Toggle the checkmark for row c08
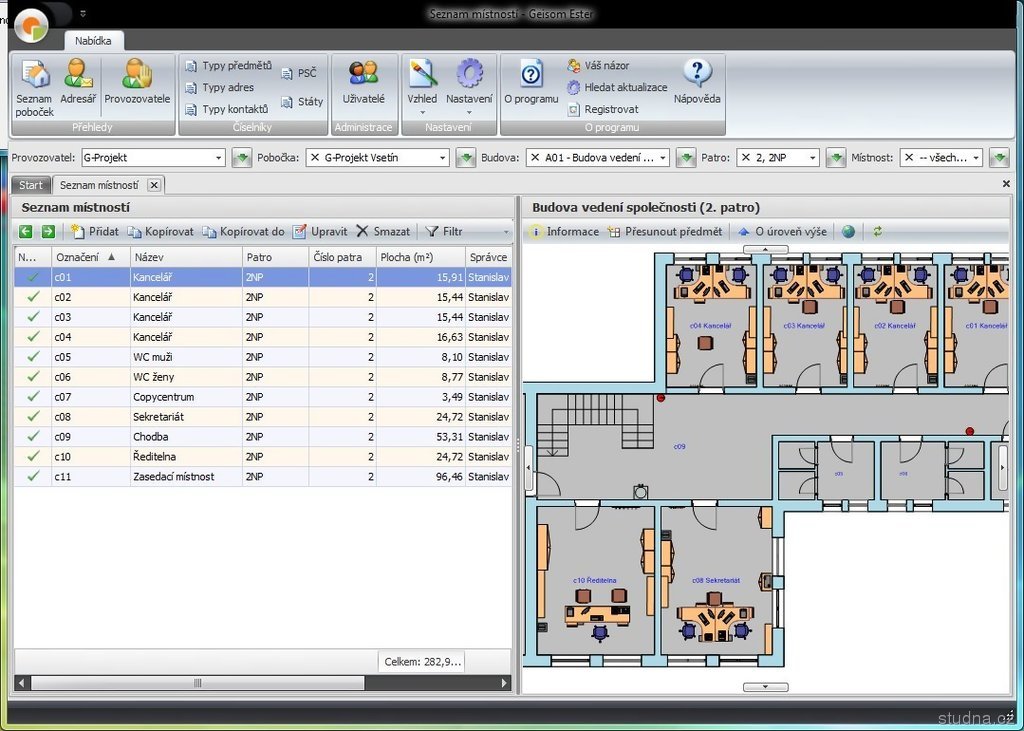Image resolution: width=1024 pixels, height=731 pixels. coord(33,417)
